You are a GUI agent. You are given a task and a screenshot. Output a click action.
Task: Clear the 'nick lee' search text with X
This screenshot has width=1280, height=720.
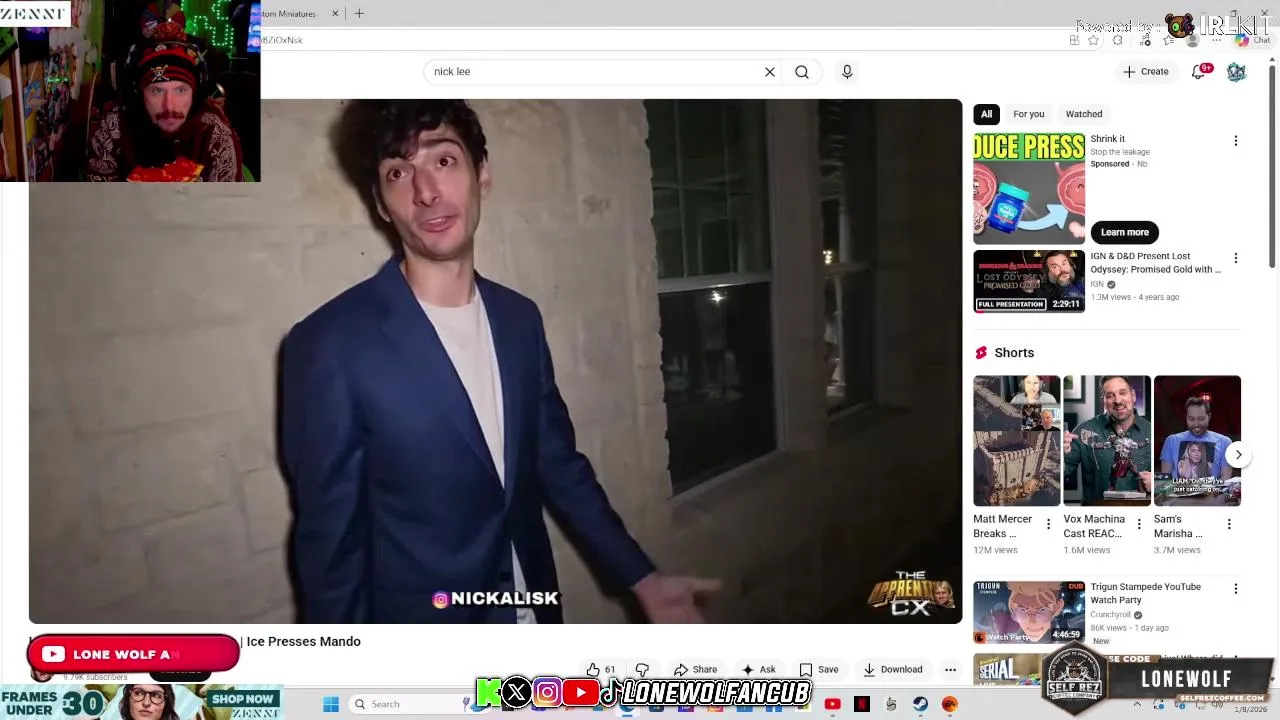pyautogui.click(x=770, y=72)
